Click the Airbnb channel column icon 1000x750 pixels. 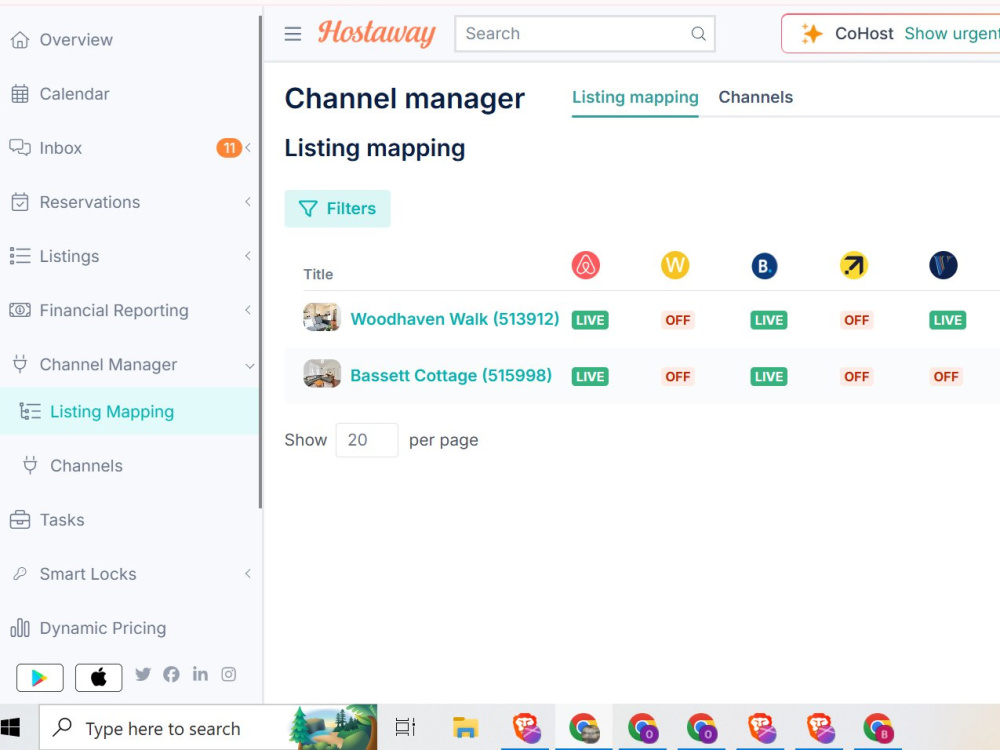[x=585, y=265]
